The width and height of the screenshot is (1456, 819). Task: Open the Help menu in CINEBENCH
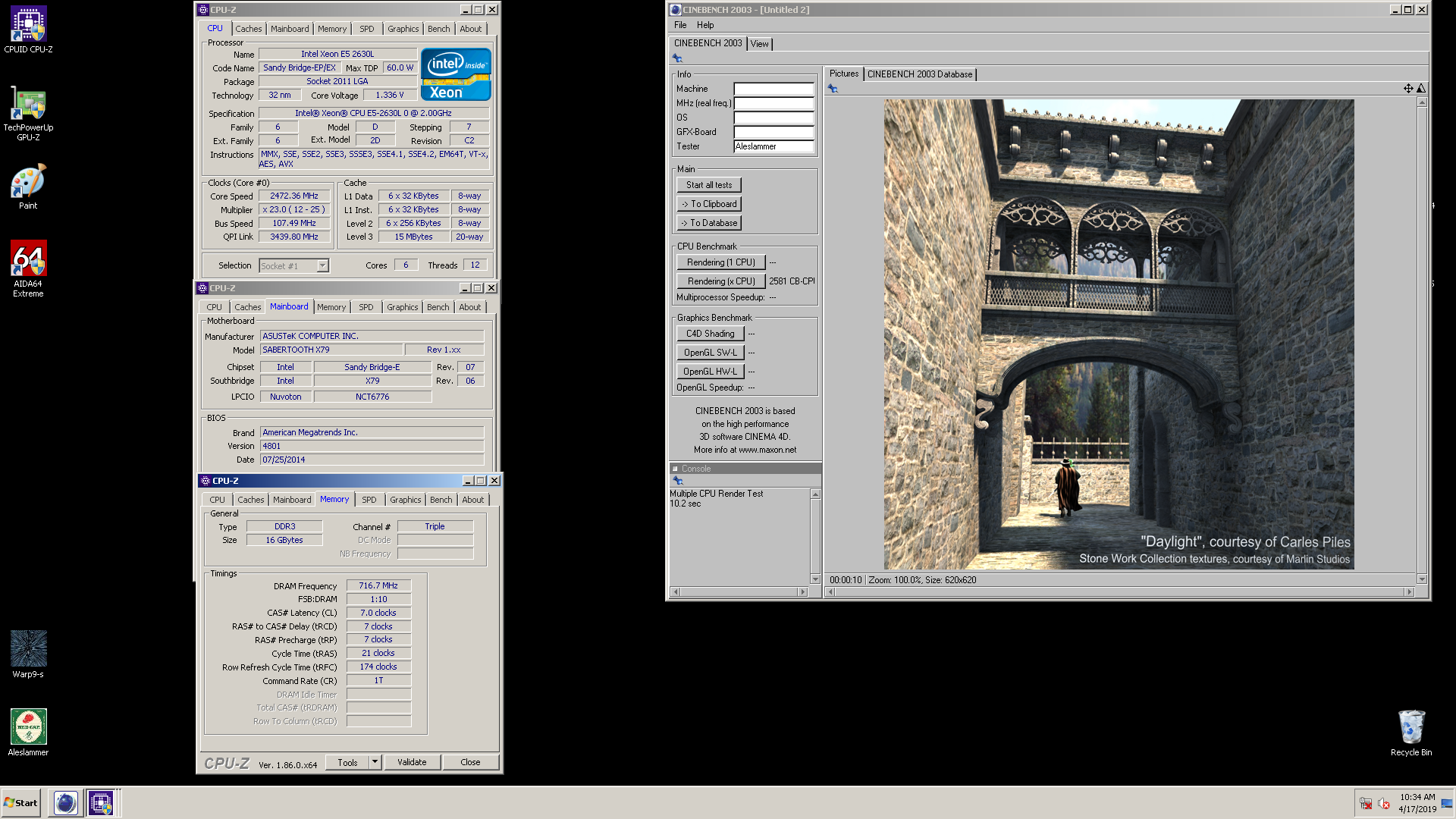coord(705,25)
